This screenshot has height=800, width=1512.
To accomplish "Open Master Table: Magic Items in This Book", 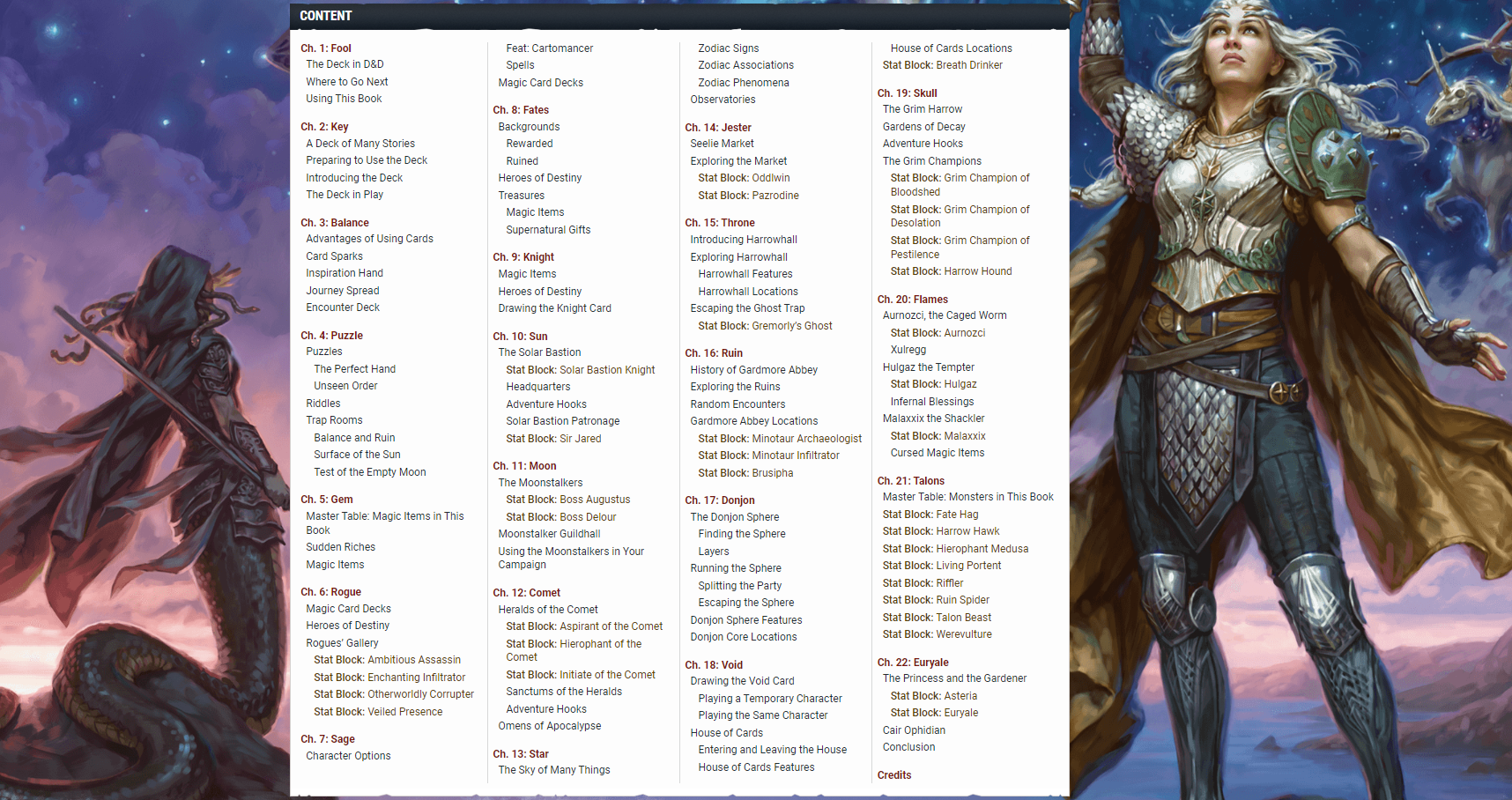I will pyautogui.click(x=385, y=523).
